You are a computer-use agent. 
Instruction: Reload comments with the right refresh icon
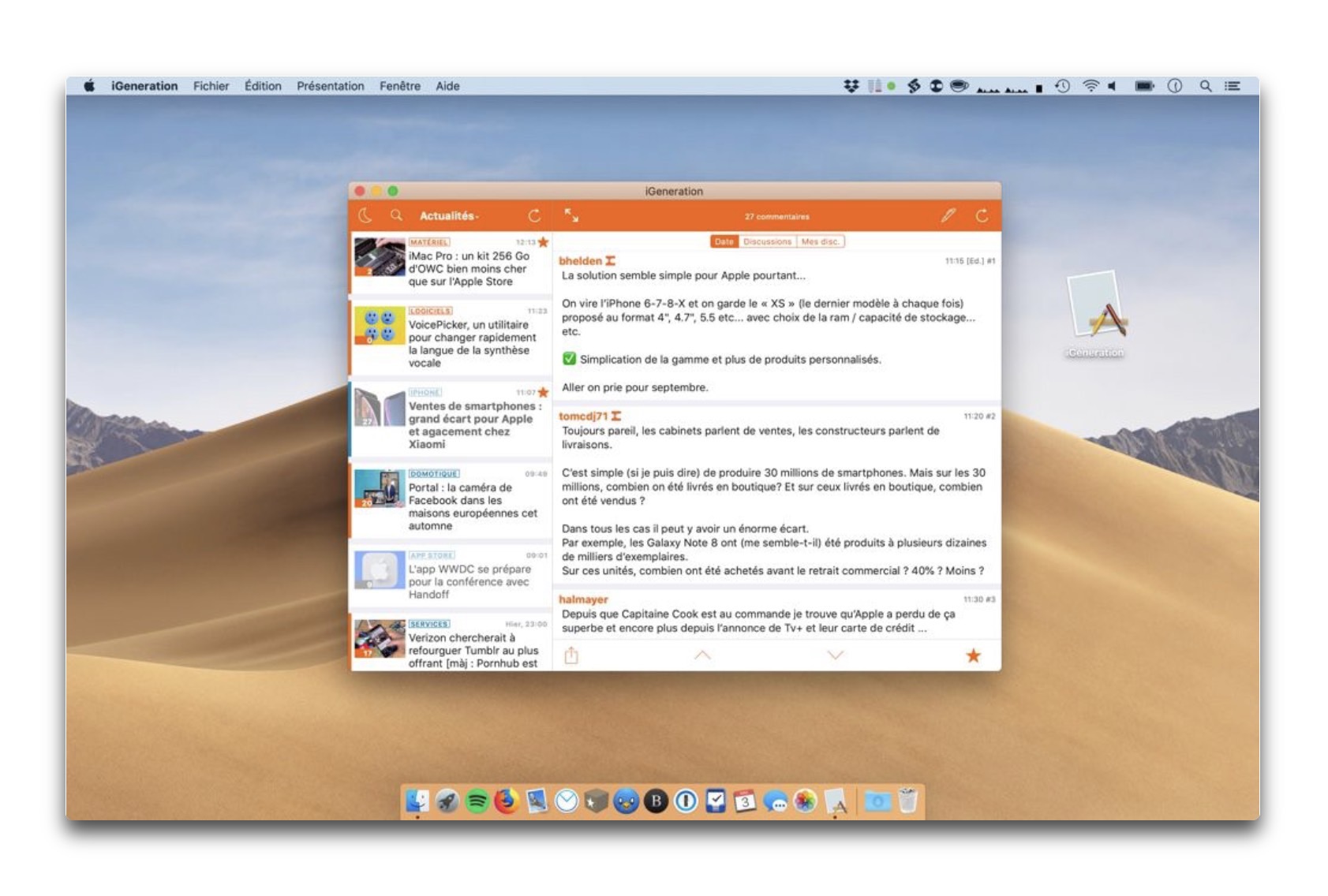(982, 215)
